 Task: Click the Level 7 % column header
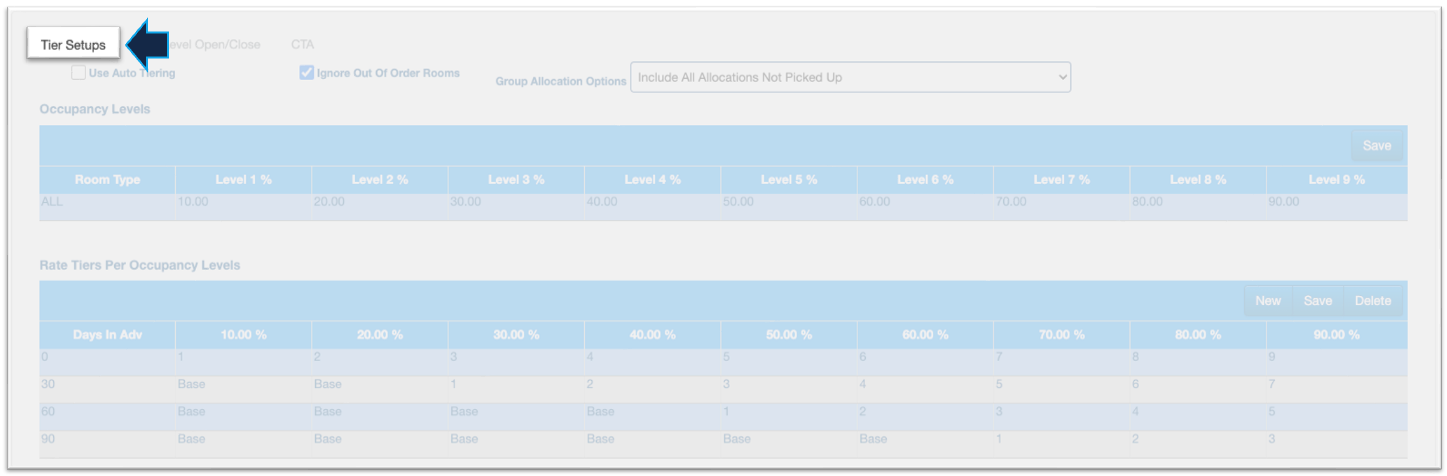point(1061,180)
